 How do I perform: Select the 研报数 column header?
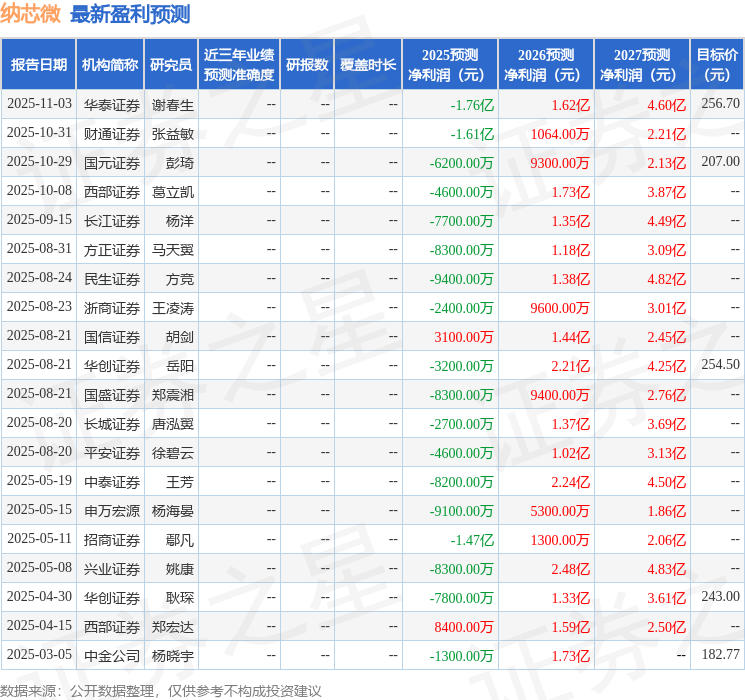point(307,64)
